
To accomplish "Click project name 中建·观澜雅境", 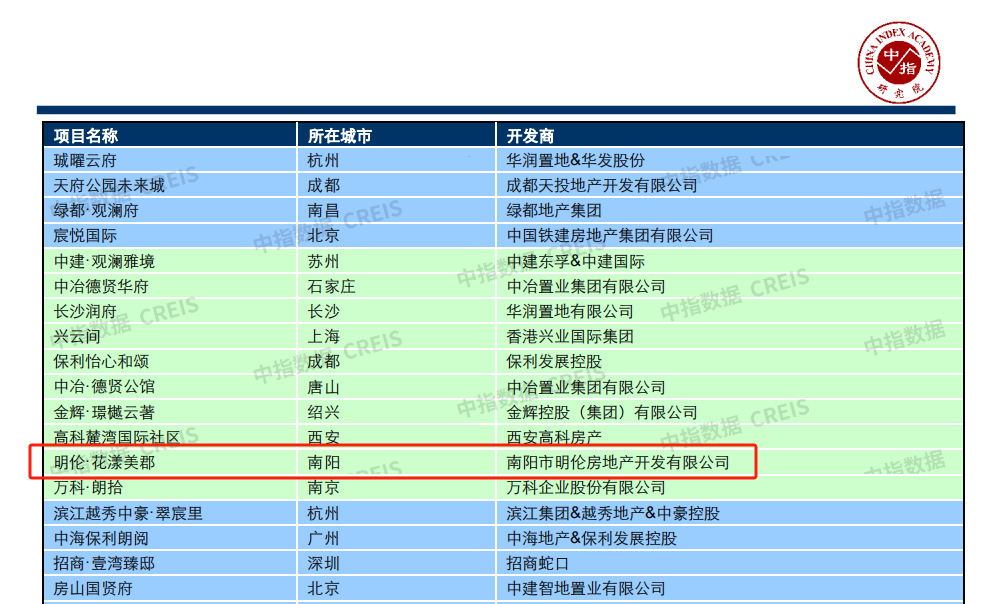I will (104, 261).
